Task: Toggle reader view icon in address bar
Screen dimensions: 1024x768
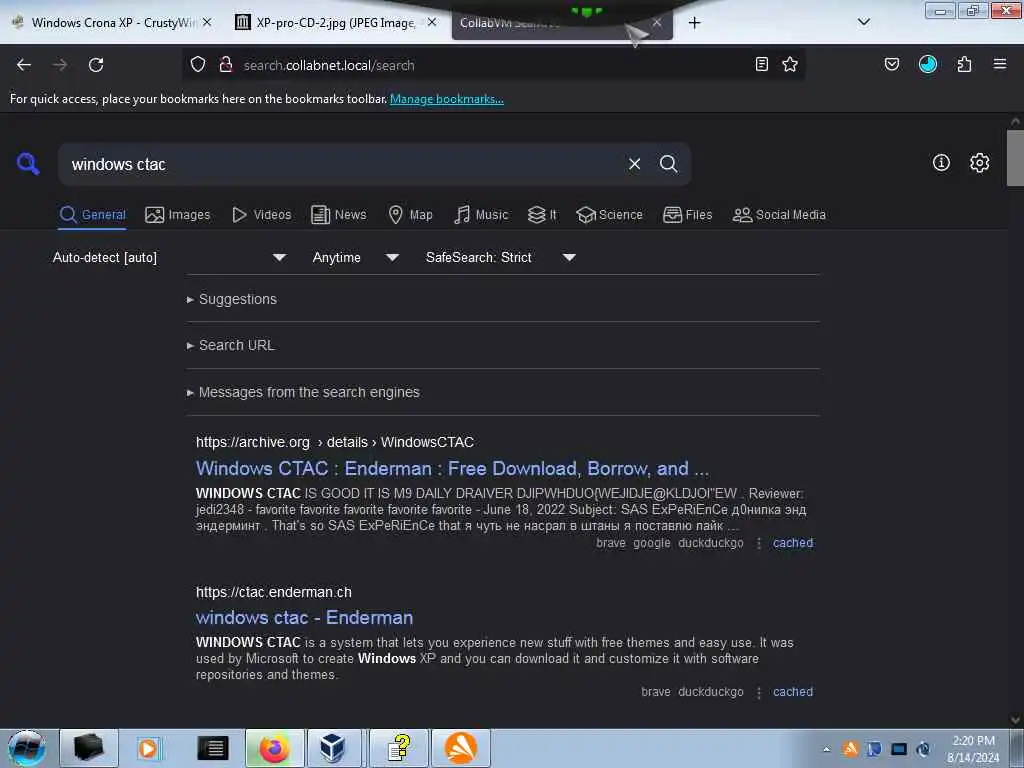Action: [x=761, y=64]
